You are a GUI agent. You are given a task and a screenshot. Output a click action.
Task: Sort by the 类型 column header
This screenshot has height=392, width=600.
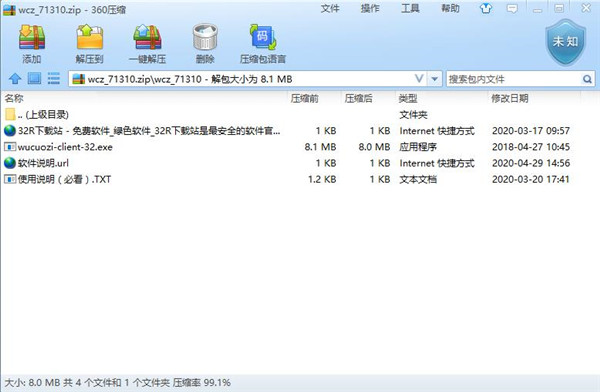tap(408, 98)
